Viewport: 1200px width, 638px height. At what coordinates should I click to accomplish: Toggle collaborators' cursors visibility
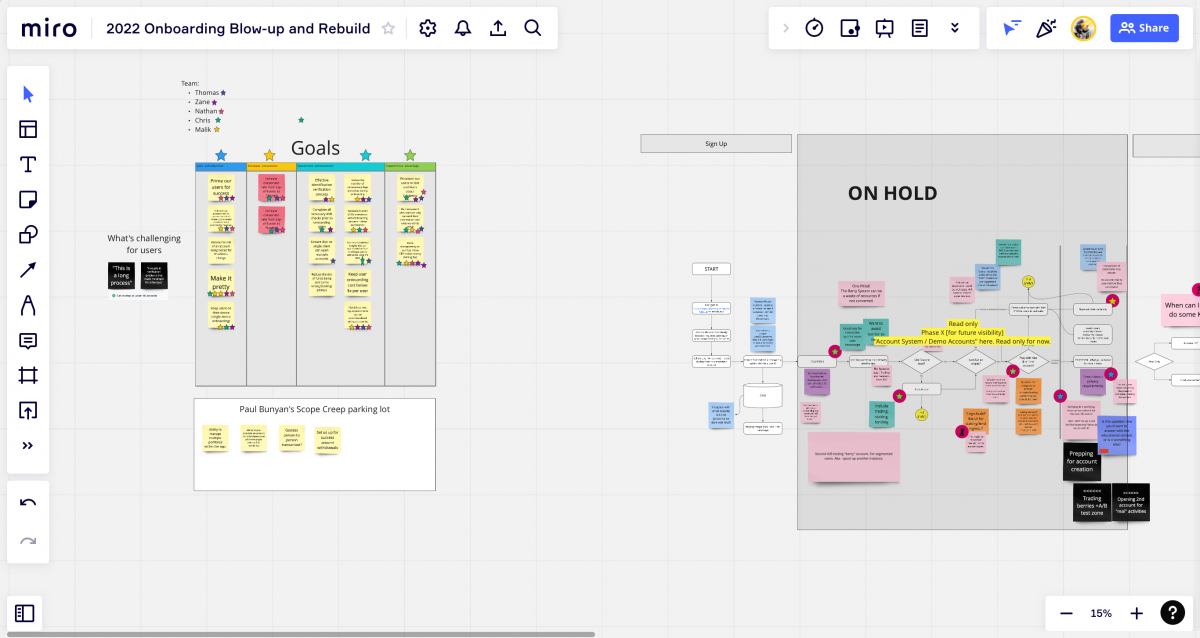tap(1012, 28)
